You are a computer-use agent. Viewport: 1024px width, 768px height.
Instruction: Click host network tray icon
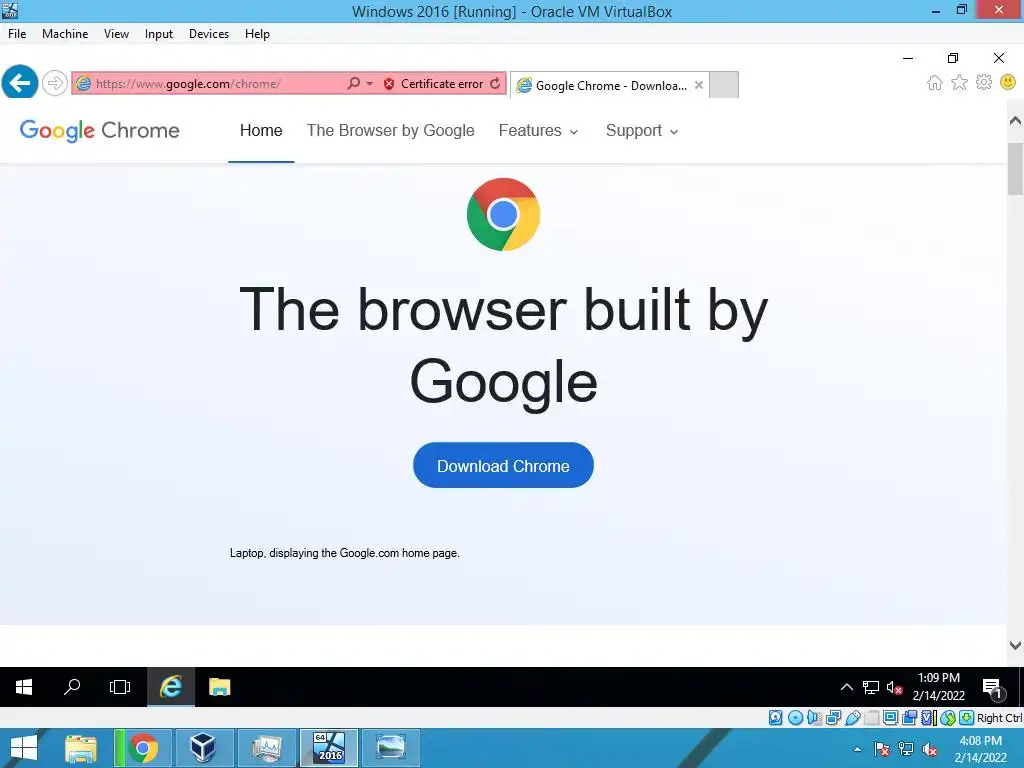[x=906, y=749]
